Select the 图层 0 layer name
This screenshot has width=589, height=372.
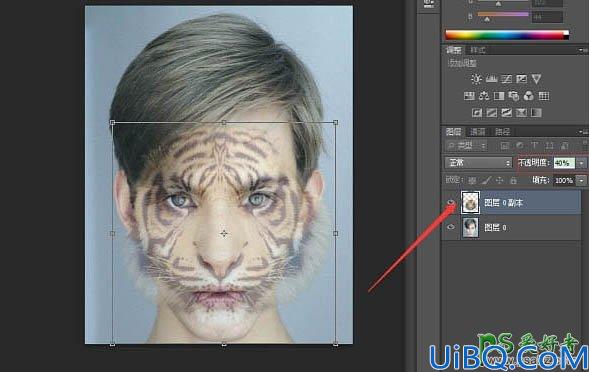(495, 228)
